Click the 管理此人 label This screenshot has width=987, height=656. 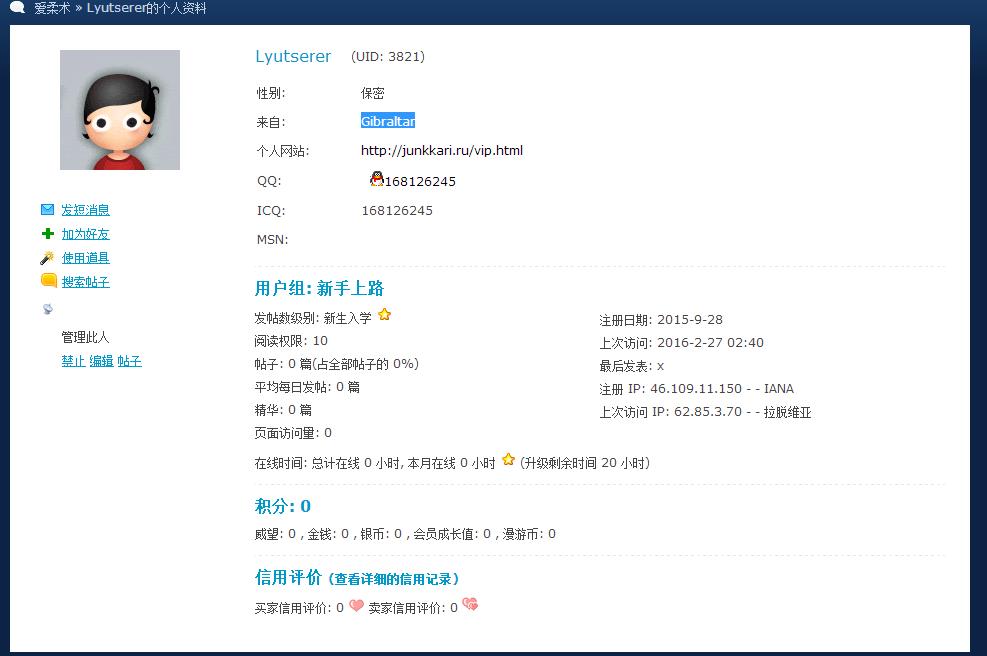pos(85,337)
